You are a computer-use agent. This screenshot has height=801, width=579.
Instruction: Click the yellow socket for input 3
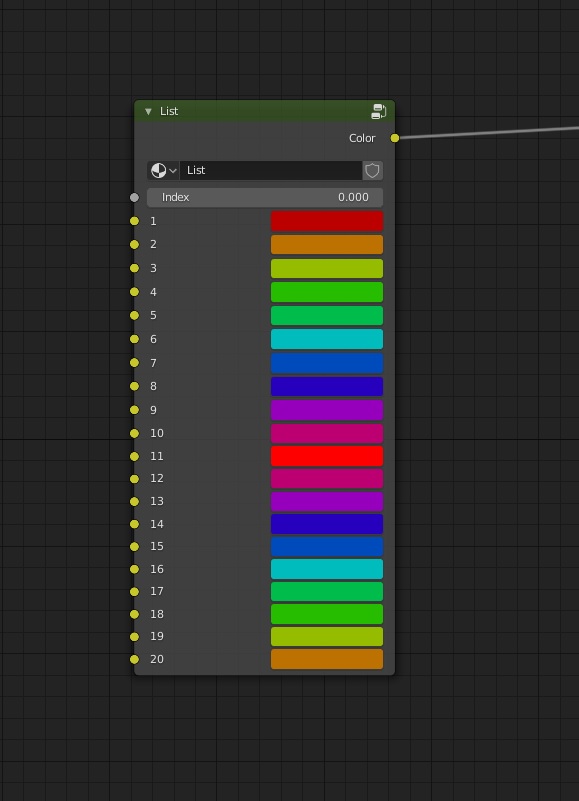[x=134, y=268]
